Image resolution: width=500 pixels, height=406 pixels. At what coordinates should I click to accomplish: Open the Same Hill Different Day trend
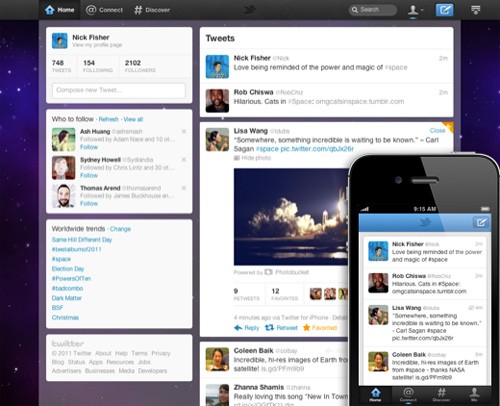tap(82, 240)
